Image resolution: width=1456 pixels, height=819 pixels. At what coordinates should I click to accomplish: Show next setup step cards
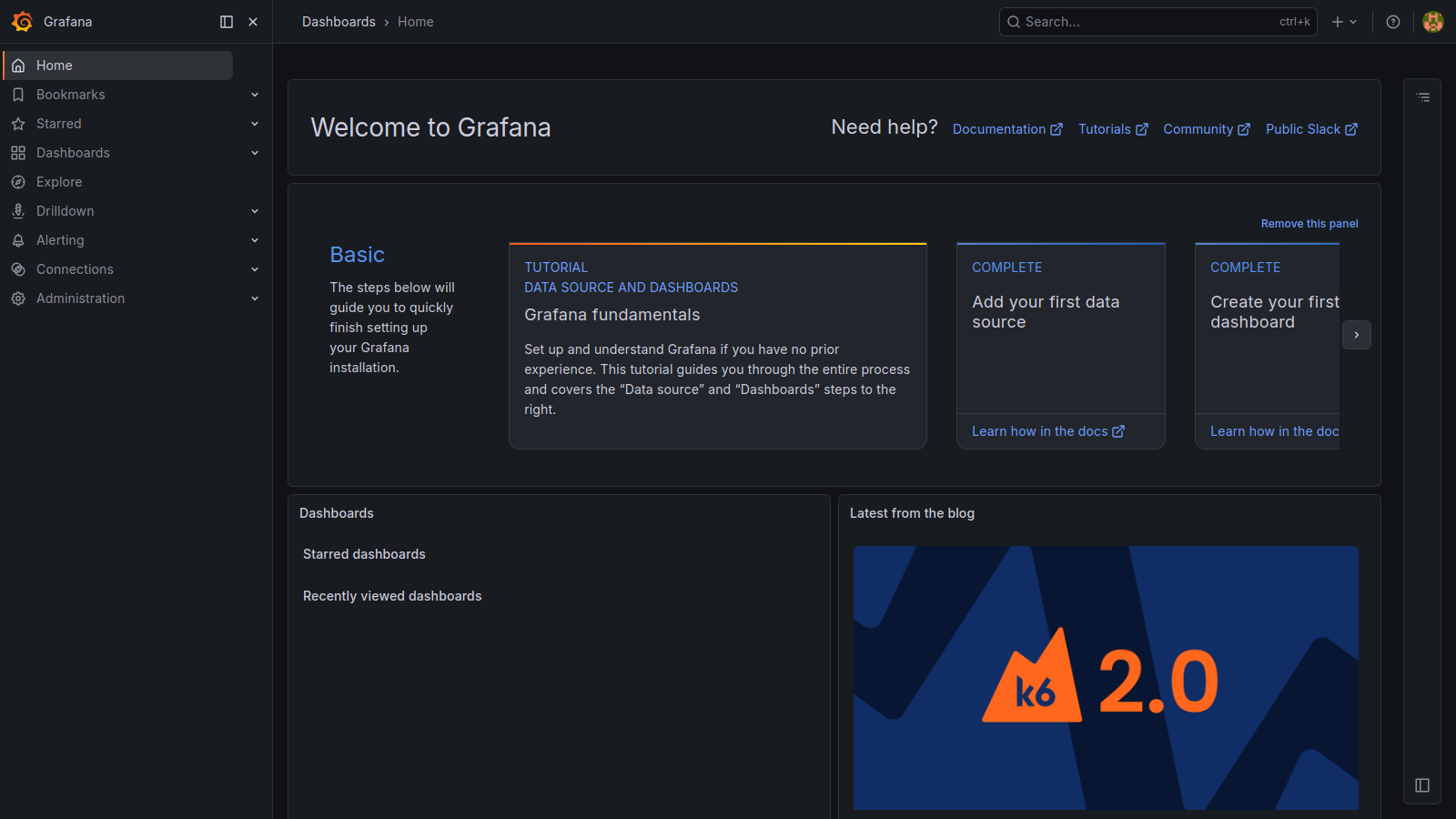tap(1357, 335)
